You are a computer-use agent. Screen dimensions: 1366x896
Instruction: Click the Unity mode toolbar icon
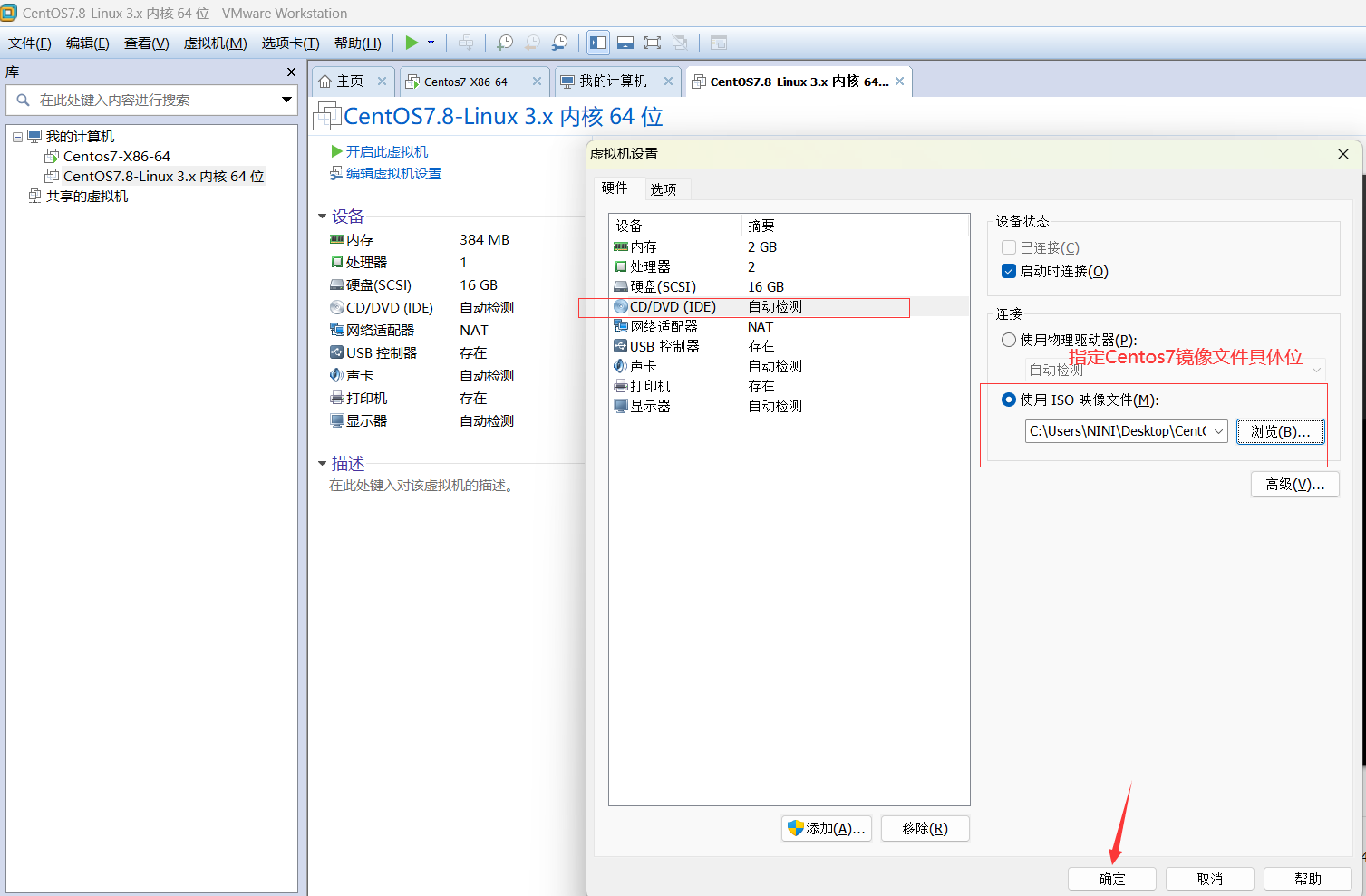pyautogui.click(x=680, y=43)
